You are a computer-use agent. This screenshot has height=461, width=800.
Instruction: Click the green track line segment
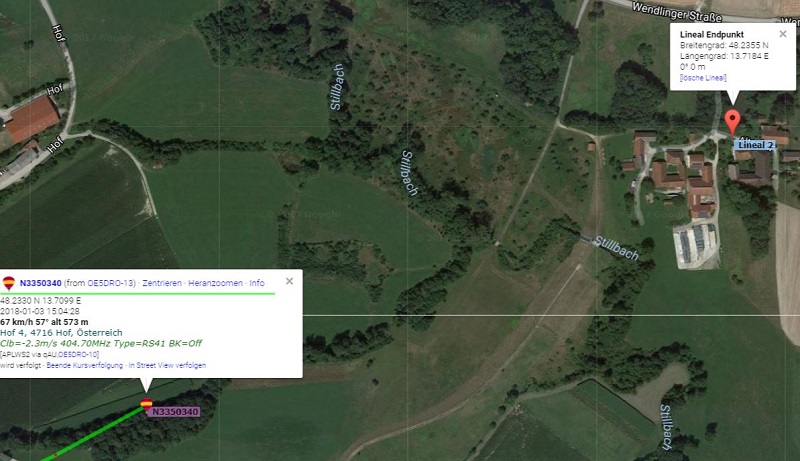[94, 433]
